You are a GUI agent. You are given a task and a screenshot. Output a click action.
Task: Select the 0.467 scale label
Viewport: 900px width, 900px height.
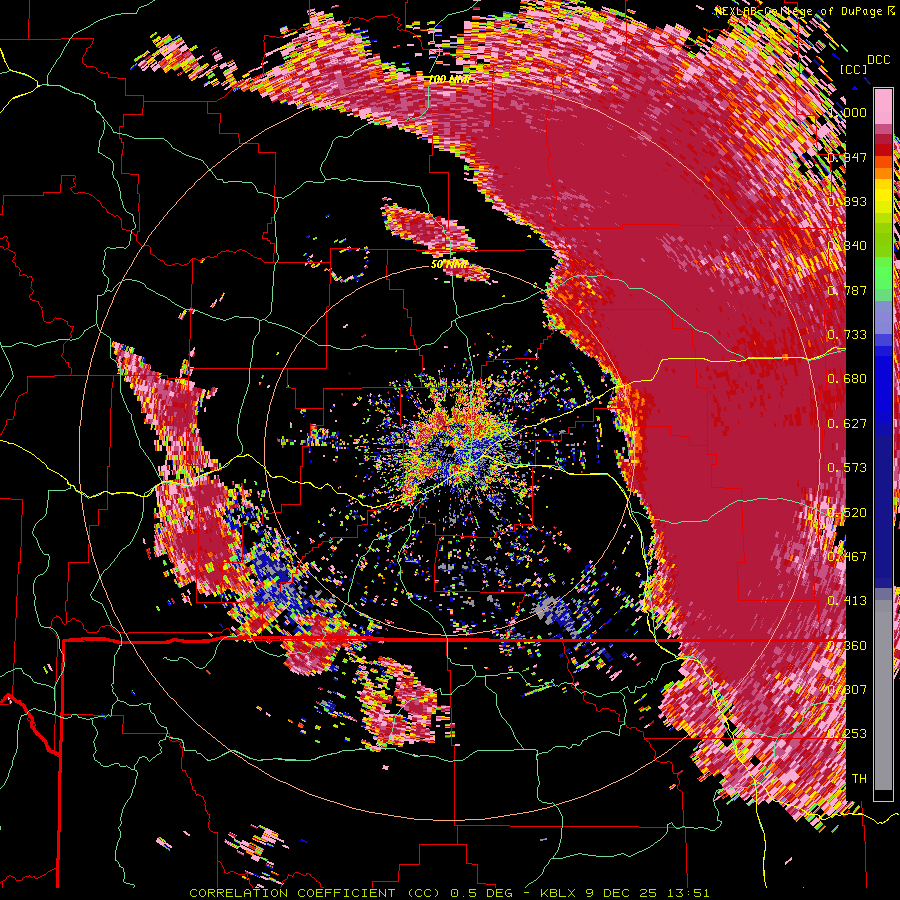pos(847,557)
